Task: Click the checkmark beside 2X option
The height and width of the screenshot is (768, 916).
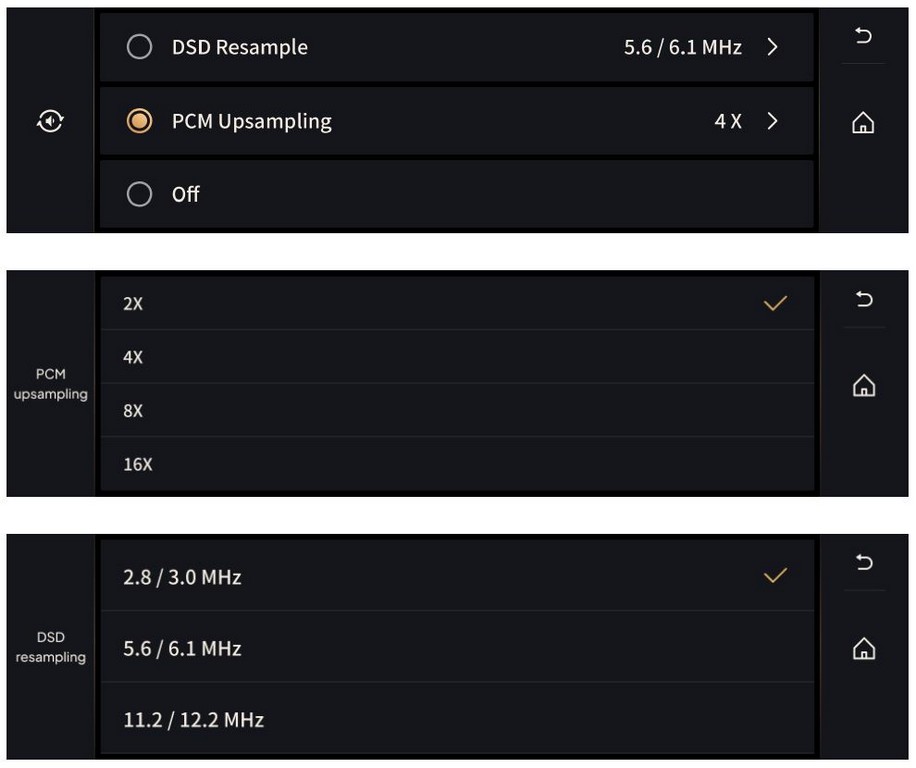Action: pyautogui.click(x=775, y=303)
